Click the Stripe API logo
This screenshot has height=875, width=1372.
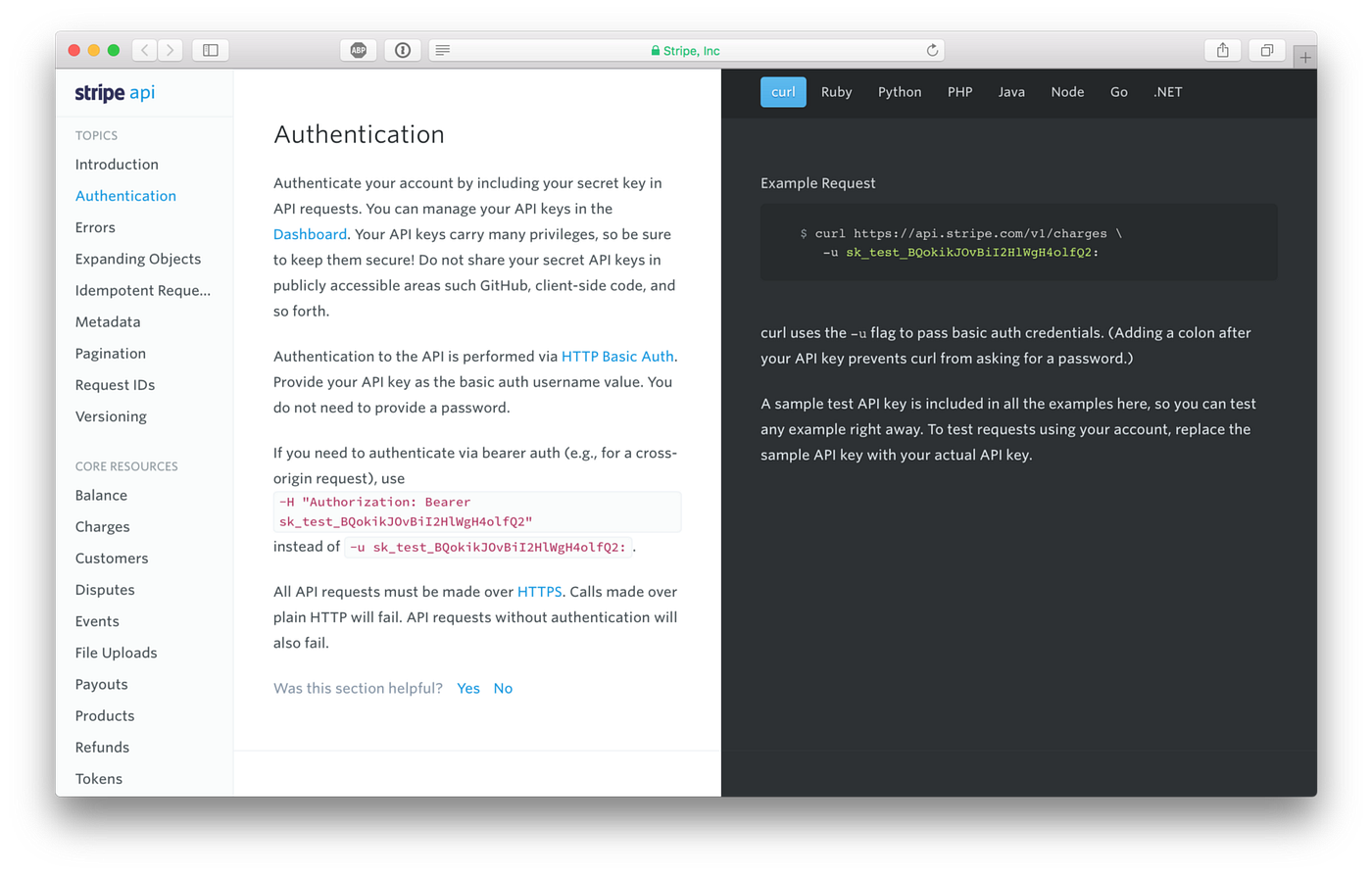(115, 92)
